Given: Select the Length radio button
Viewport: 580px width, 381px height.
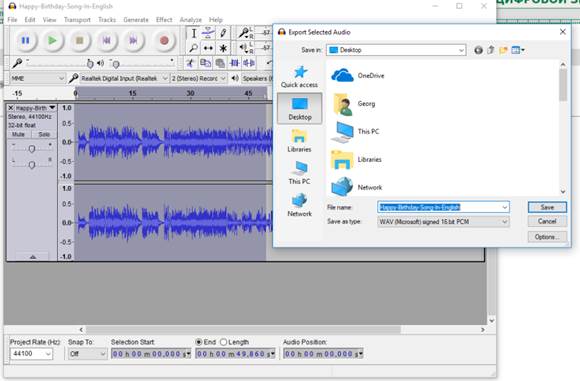Looking at the screenshot, I should 223,342.
